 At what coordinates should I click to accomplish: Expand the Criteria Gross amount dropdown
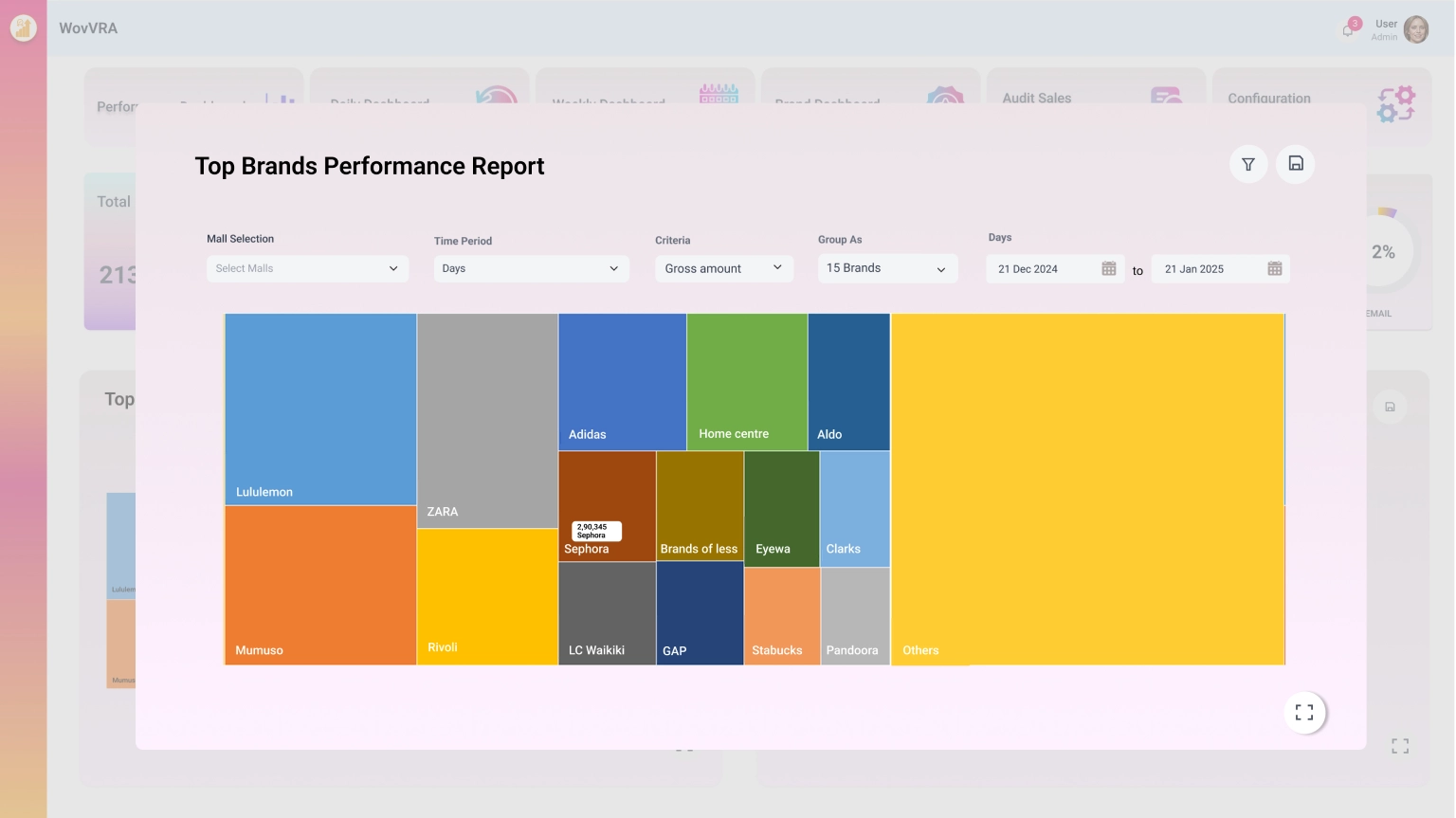coord(724,268)
